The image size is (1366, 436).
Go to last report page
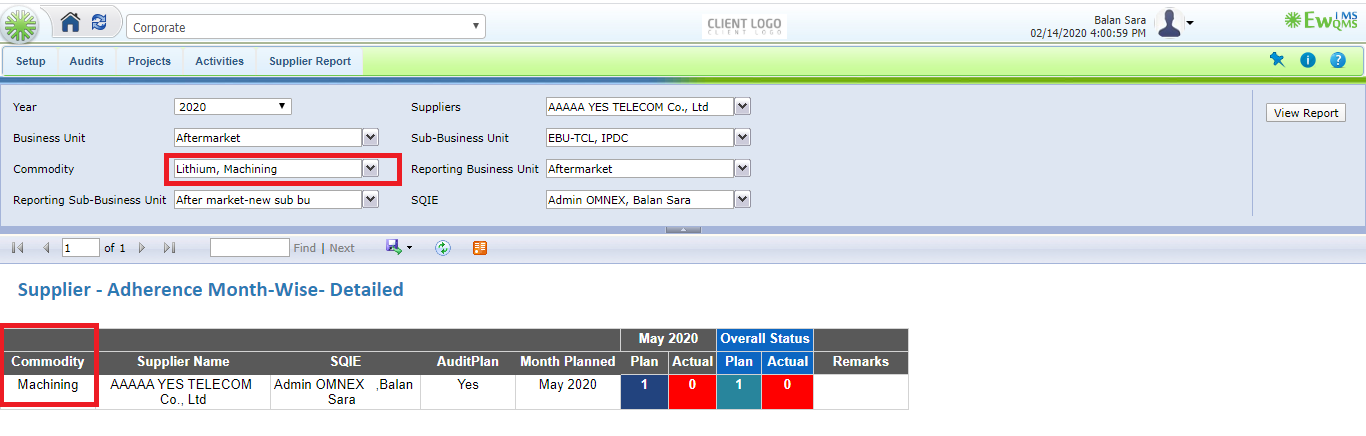coord(169,248)
